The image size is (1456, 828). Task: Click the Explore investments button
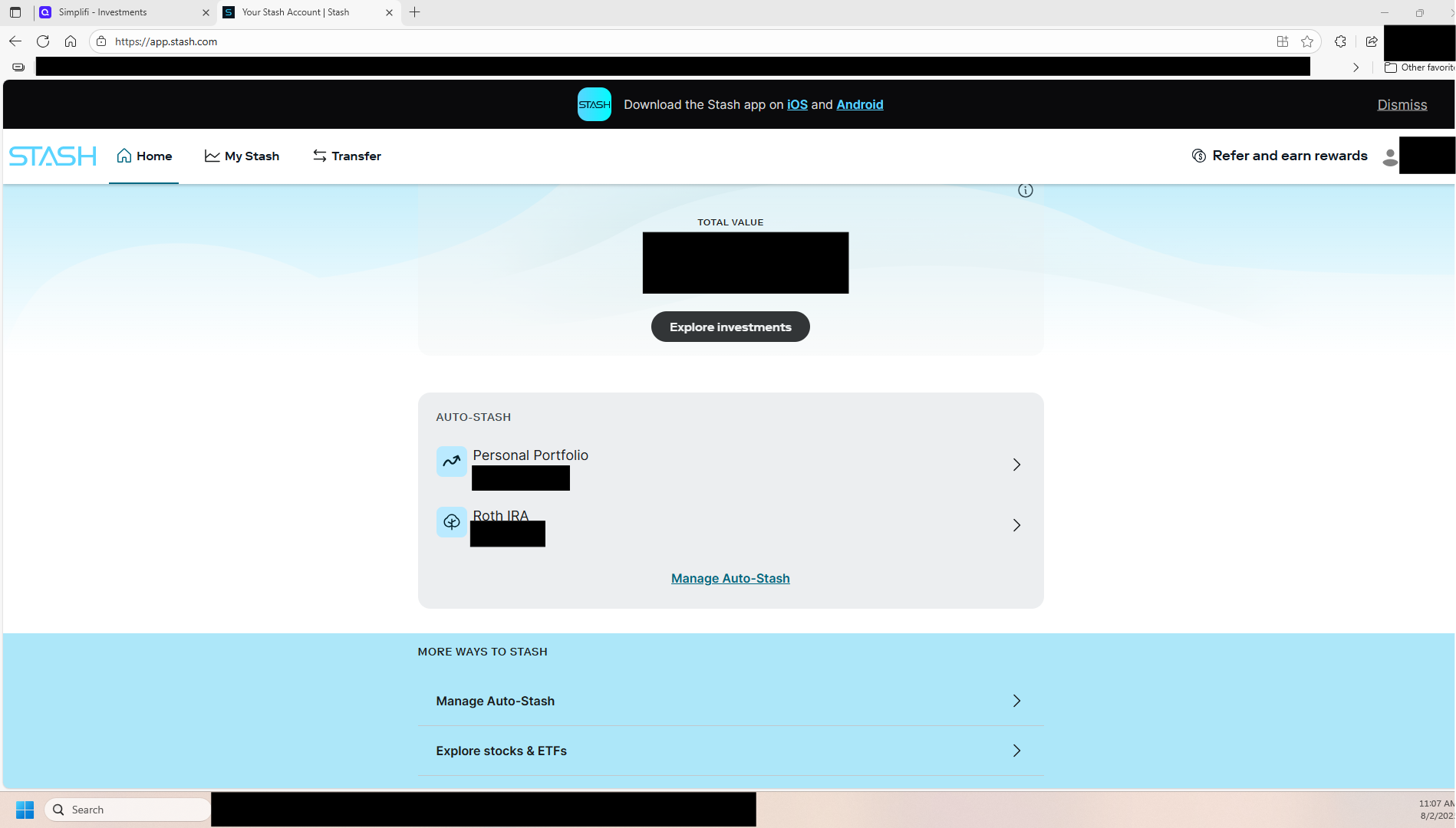click(730, 327)
